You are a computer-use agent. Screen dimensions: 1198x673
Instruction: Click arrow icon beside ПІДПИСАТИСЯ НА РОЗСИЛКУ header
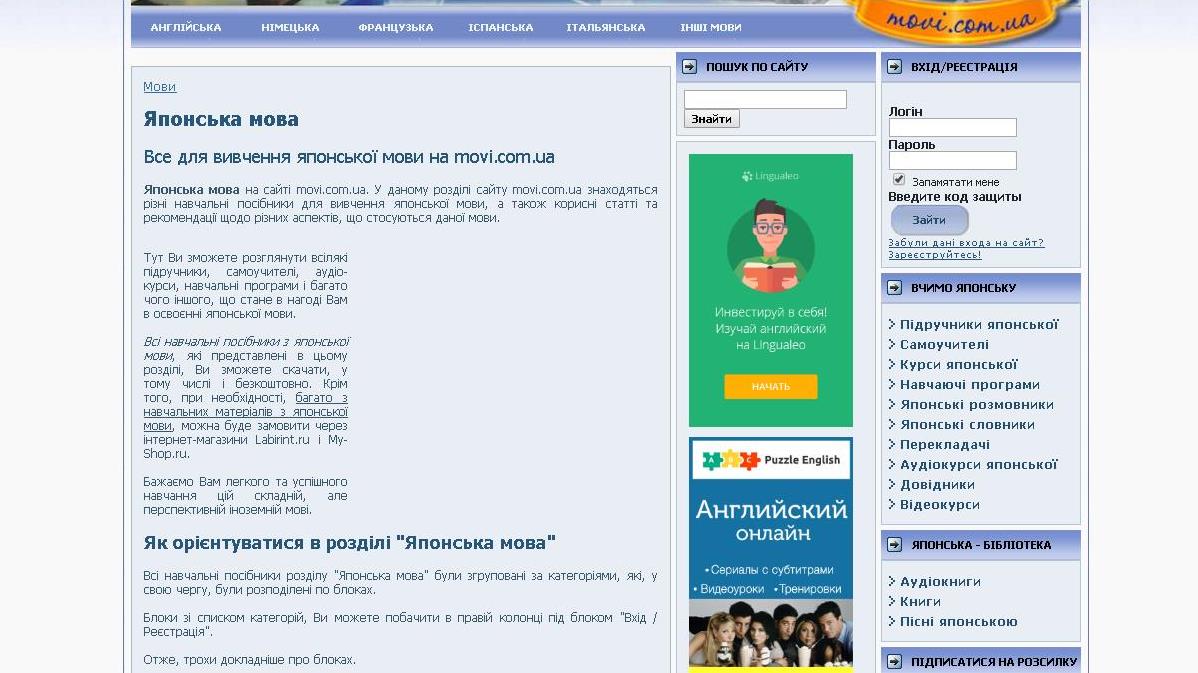click(894, 662)
